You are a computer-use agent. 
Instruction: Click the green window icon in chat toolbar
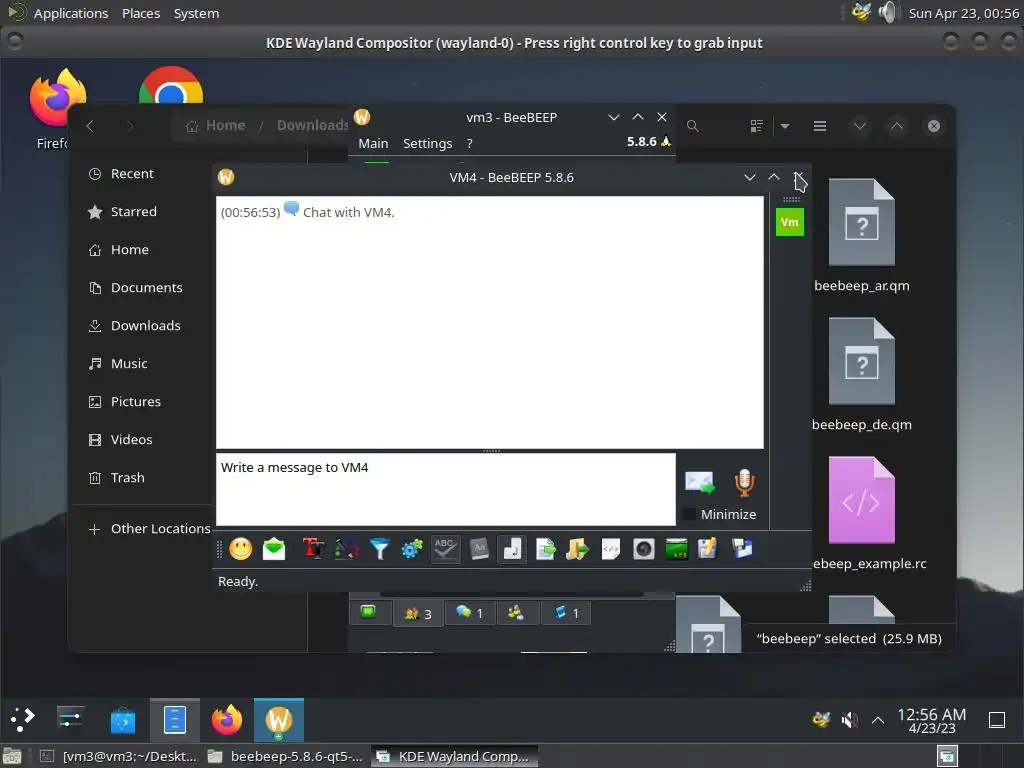(x=676, y=549)
